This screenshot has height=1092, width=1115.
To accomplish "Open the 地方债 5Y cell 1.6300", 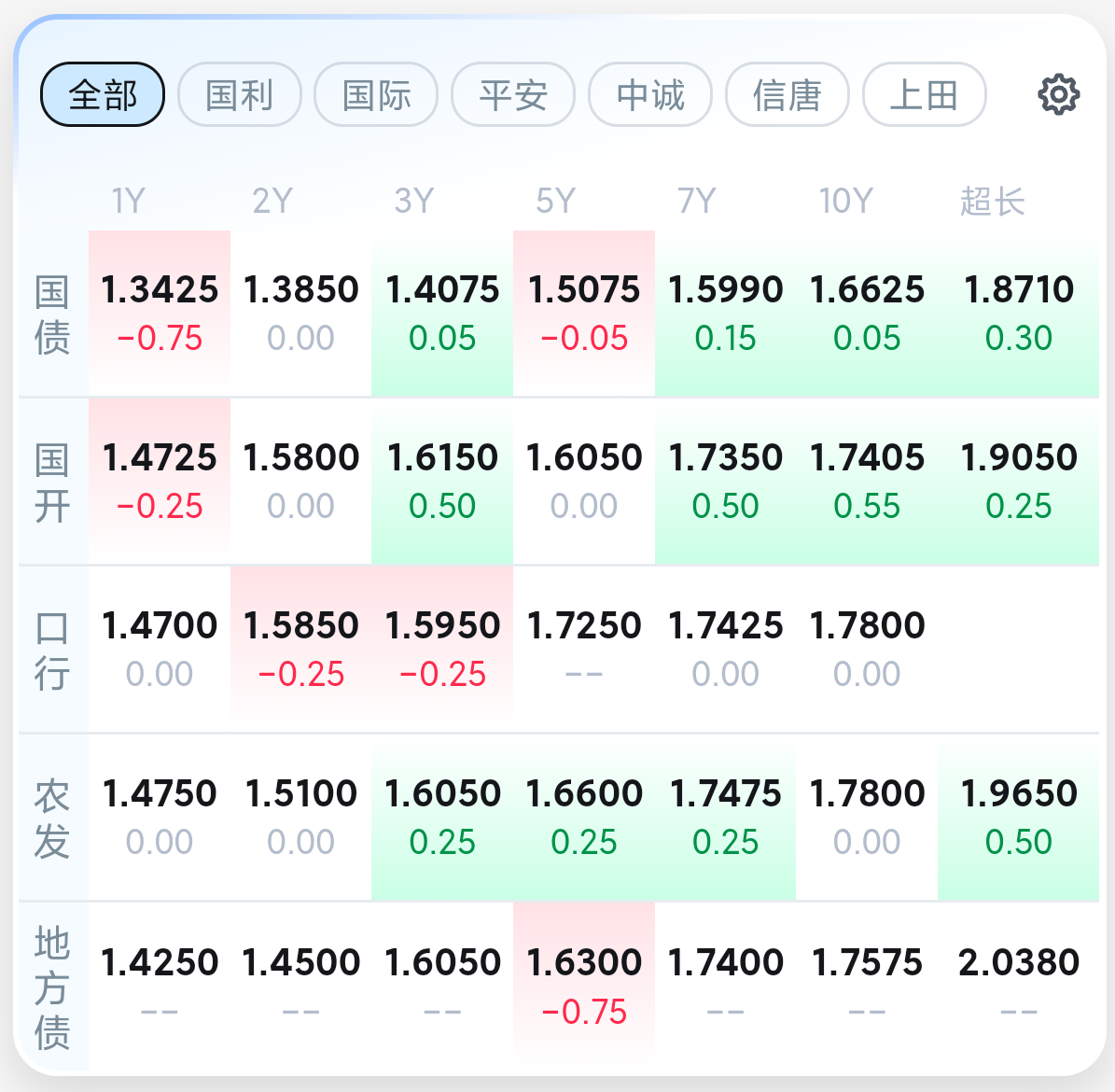I will pos(584,987).
